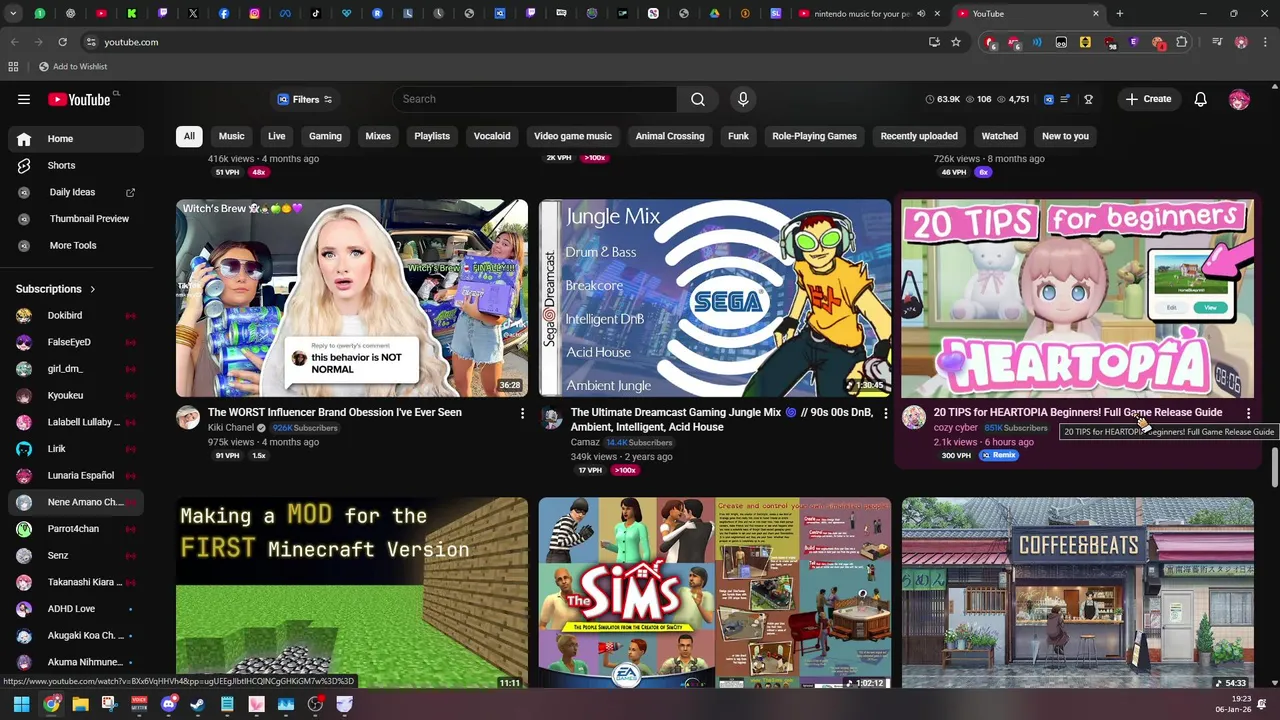Play the Dreamcast Jungle Mix thumbnail
The height and width of the screenshot is (720, 1280).
point(715,298)
